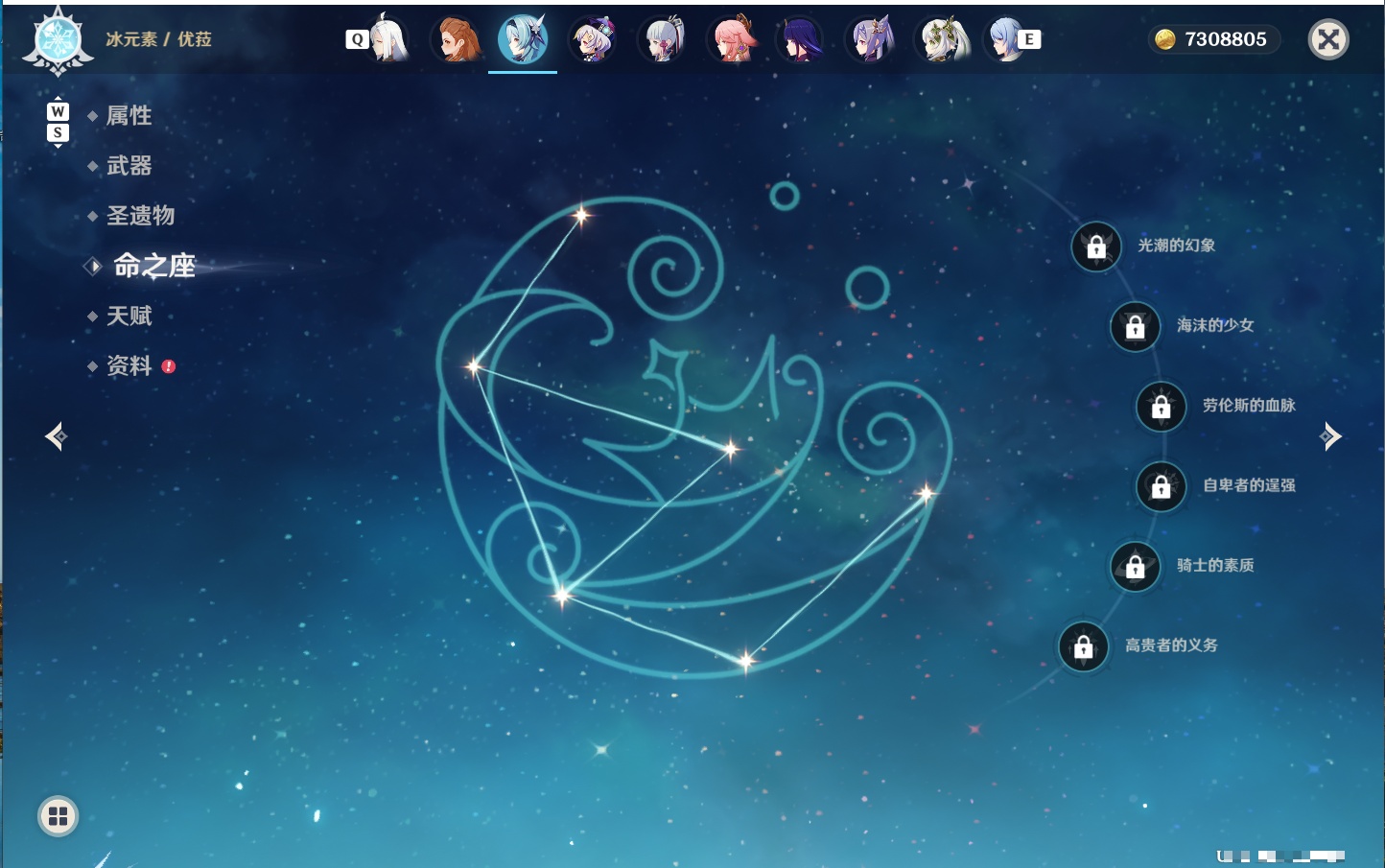Open the 资料 profile tab
Image resolution: width=1385 pixels, height=868 pixels.
click(x=129, y=365)
